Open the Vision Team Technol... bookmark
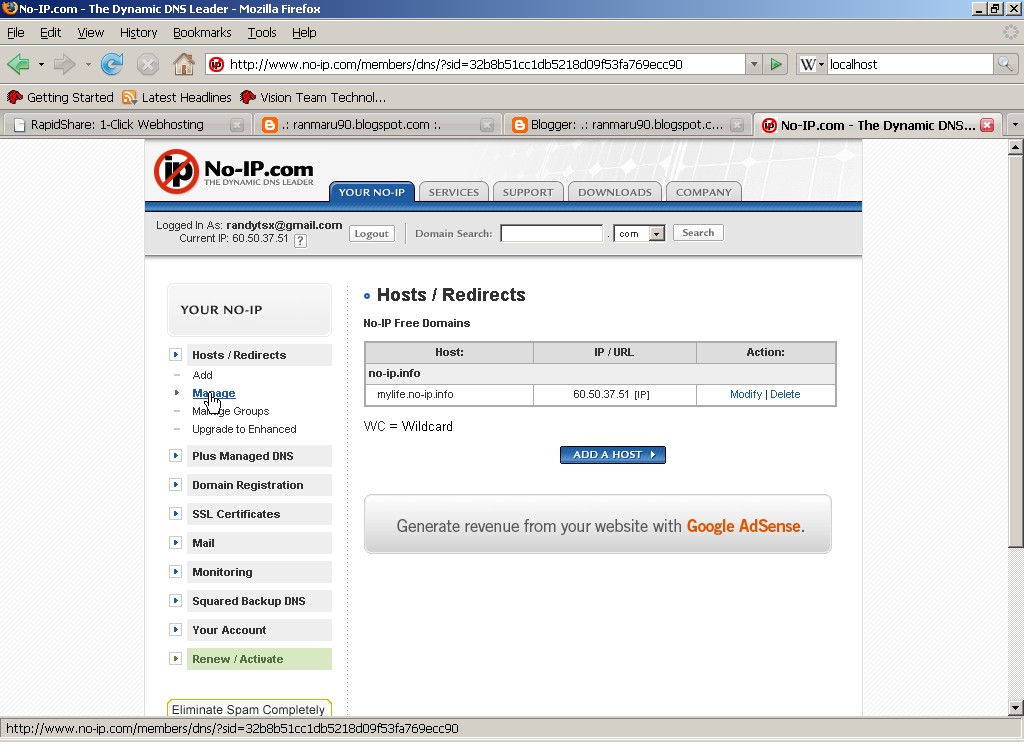Image resolution: width=1024 pixels, height=742 pixels. (313, 97)
